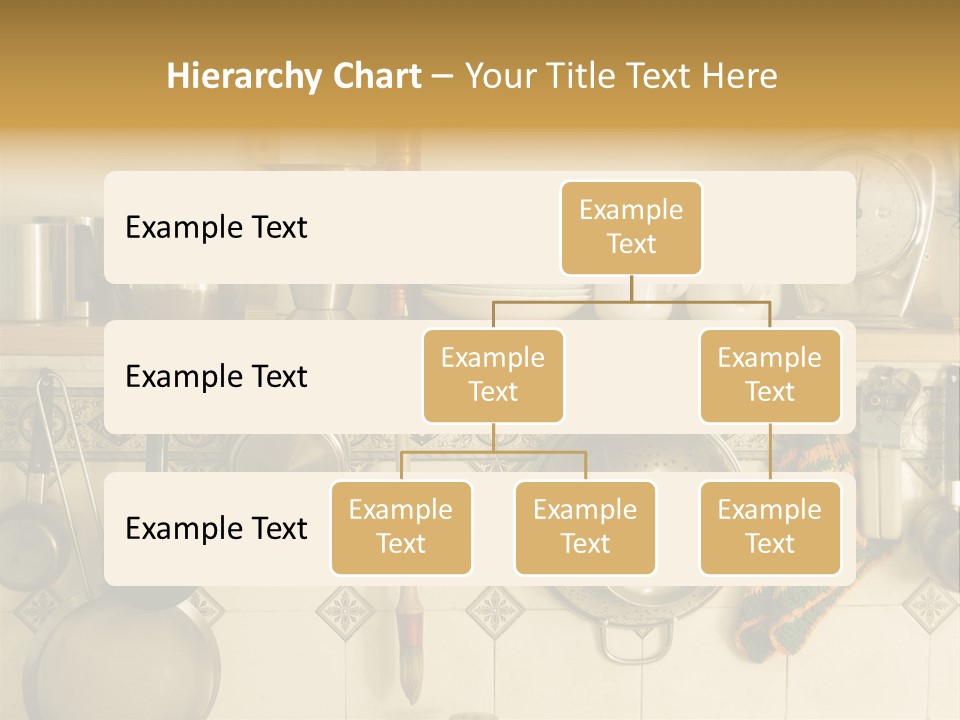Click empty top row band right of top box
960x720 pixels.
click(x=780, y=228)
